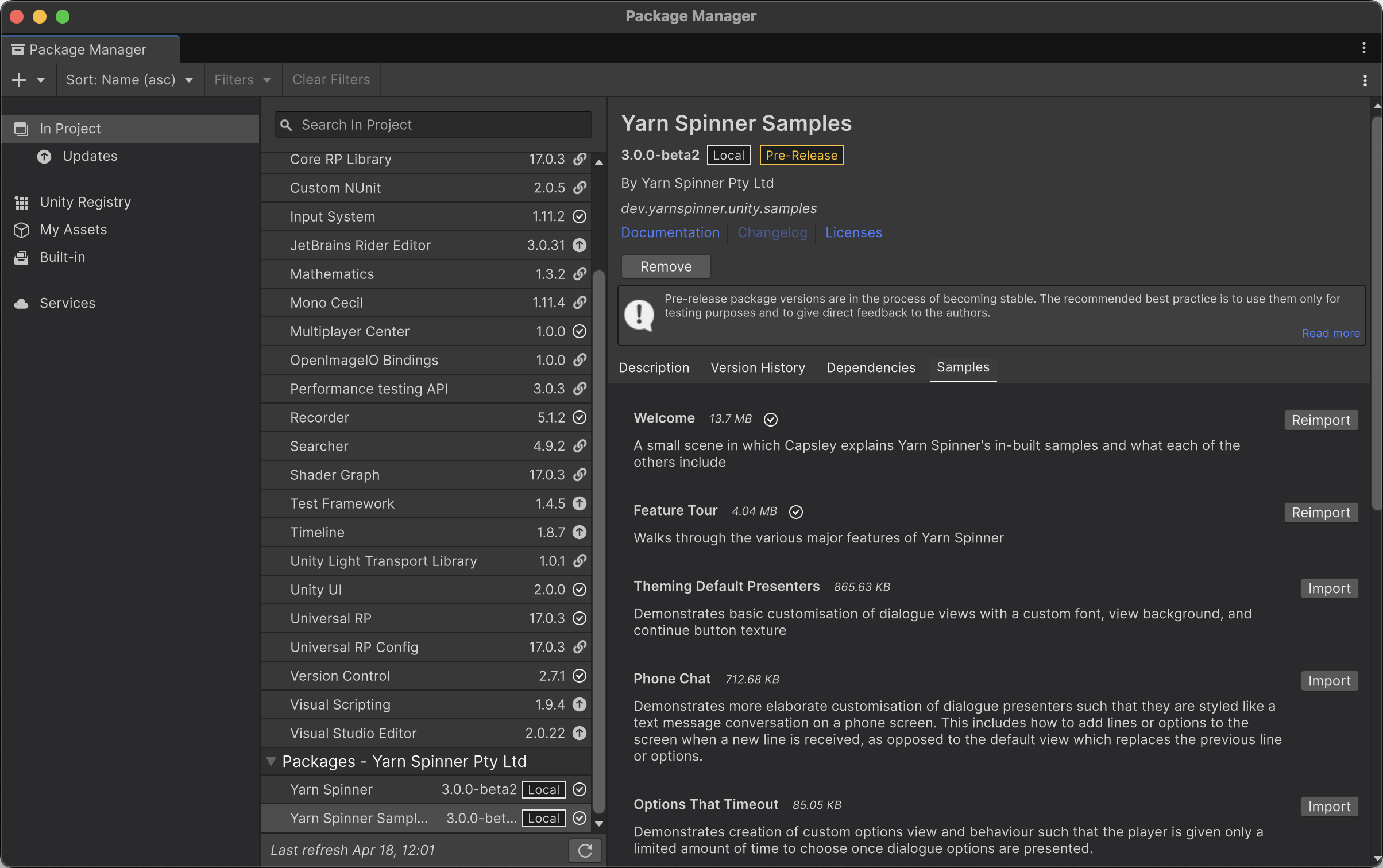This screenshot has width=1383, height=868.
Task: Click the Search In Project field
Action: (433, 125)
